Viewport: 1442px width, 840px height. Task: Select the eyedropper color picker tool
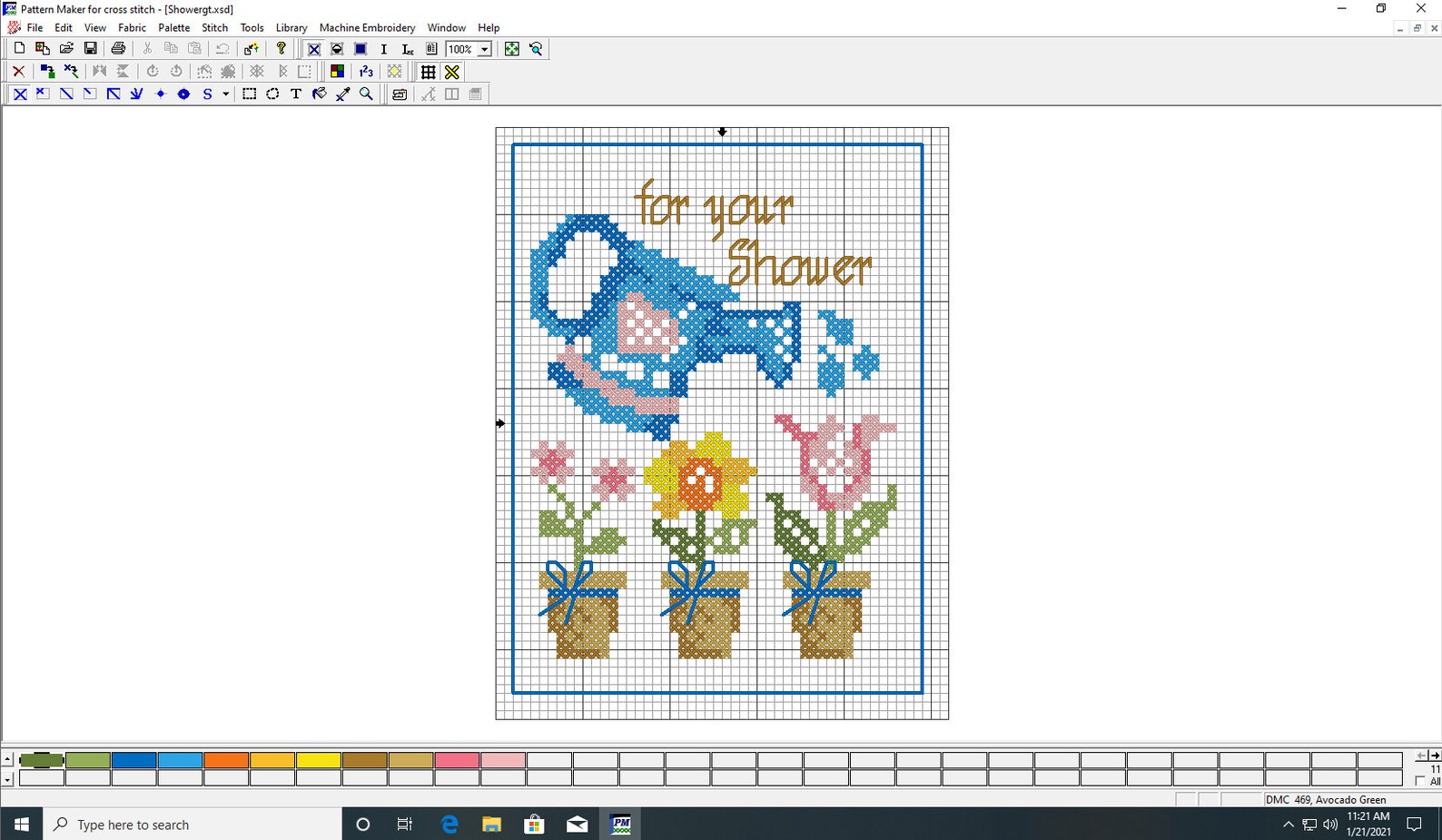click(x=343, y=94)
